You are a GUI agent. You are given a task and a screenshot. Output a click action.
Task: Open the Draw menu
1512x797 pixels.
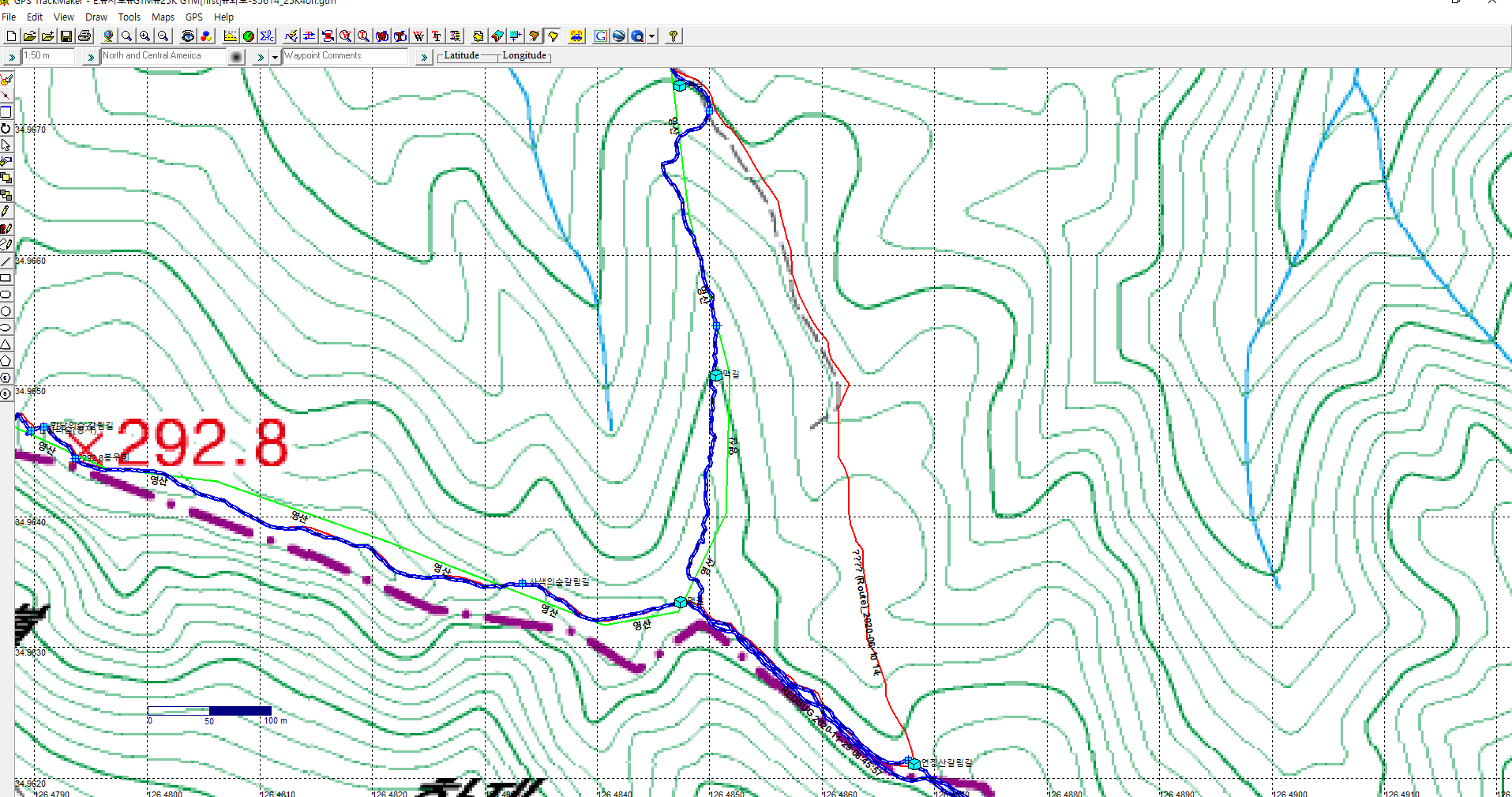point(96,17)
